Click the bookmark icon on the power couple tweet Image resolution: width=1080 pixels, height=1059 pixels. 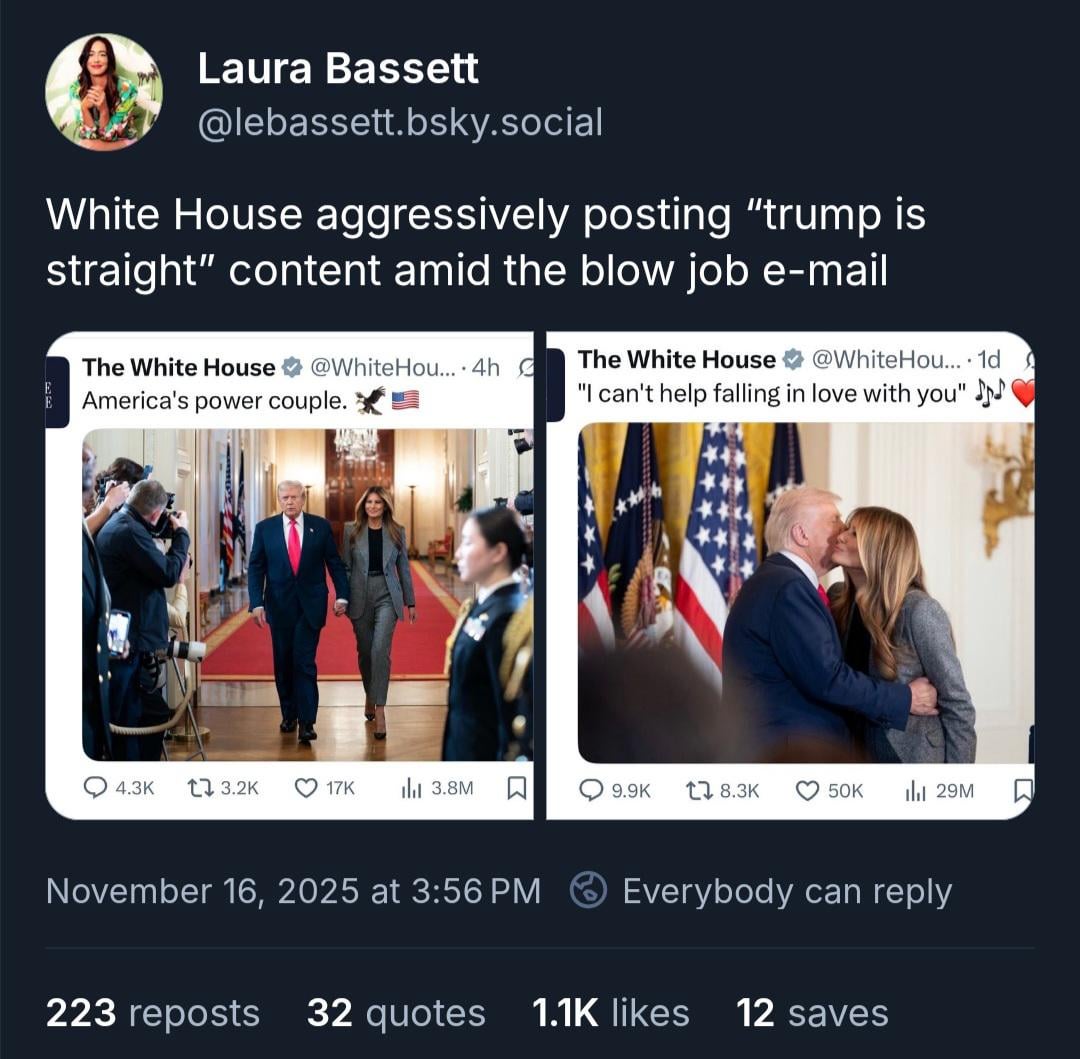(517, 788)
